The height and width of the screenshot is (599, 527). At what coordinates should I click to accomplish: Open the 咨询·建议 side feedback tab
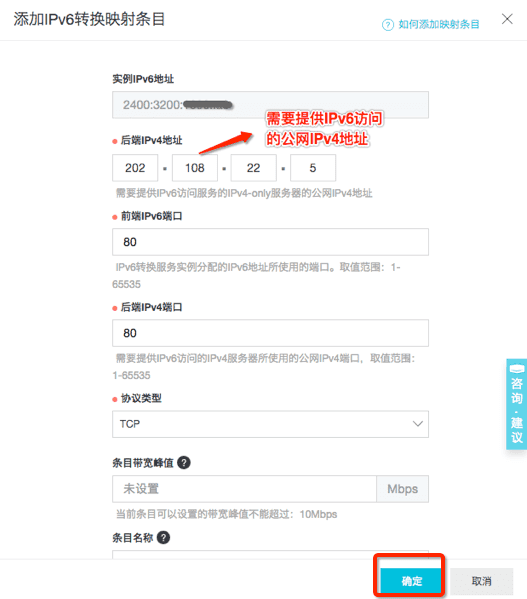517,404
